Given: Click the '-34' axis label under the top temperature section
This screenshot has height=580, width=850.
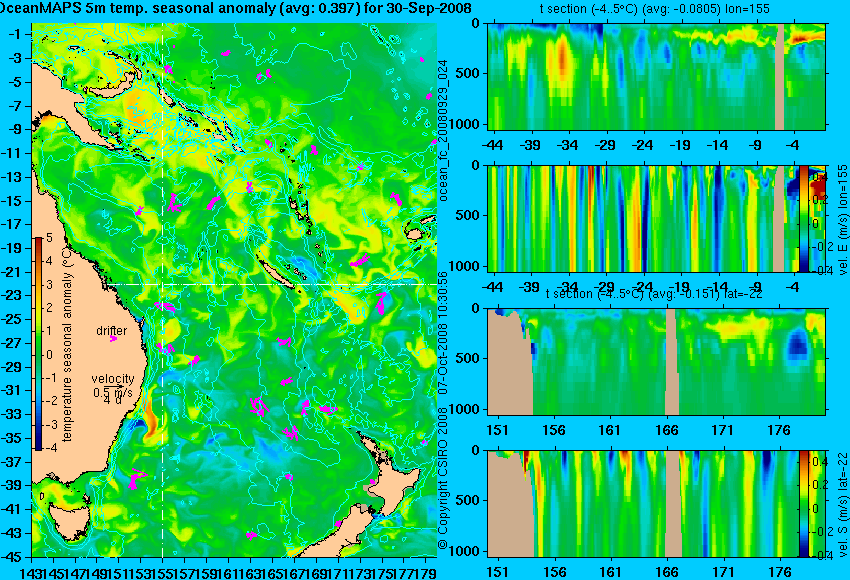Looking at the screenshot, I should [568, 145].
